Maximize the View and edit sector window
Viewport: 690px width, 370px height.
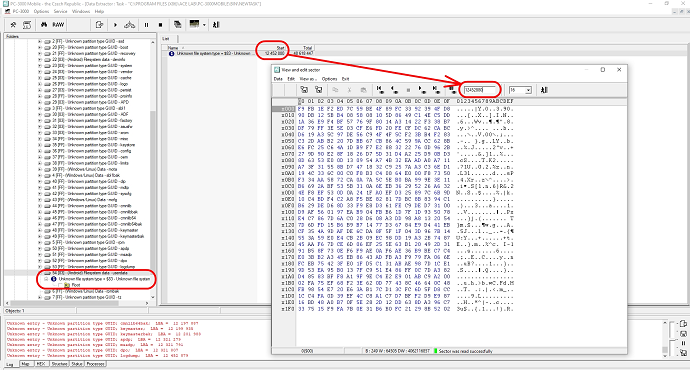pos(603,70)
